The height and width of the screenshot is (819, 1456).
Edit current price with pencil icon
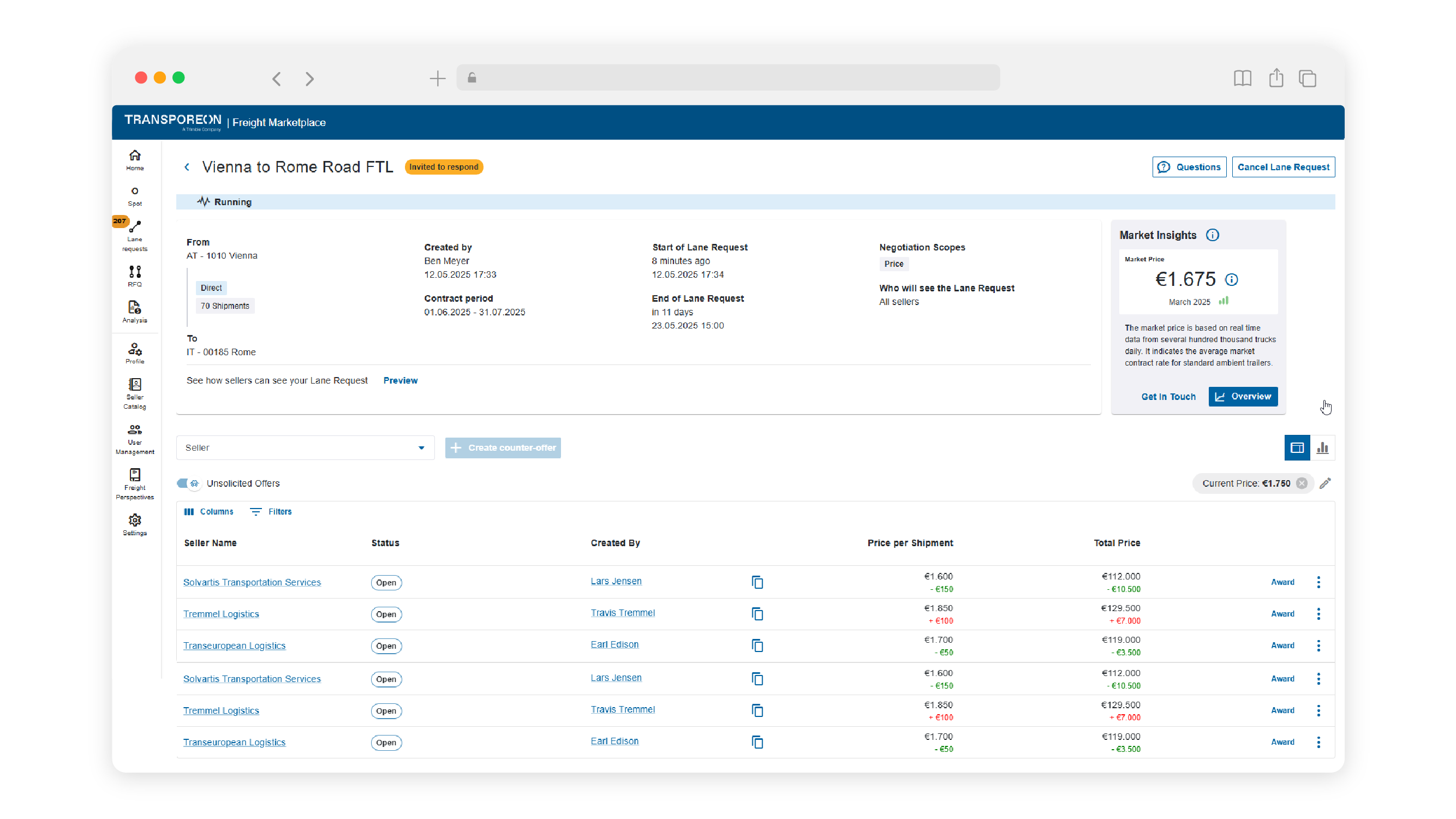click(x=1325, y=483)
